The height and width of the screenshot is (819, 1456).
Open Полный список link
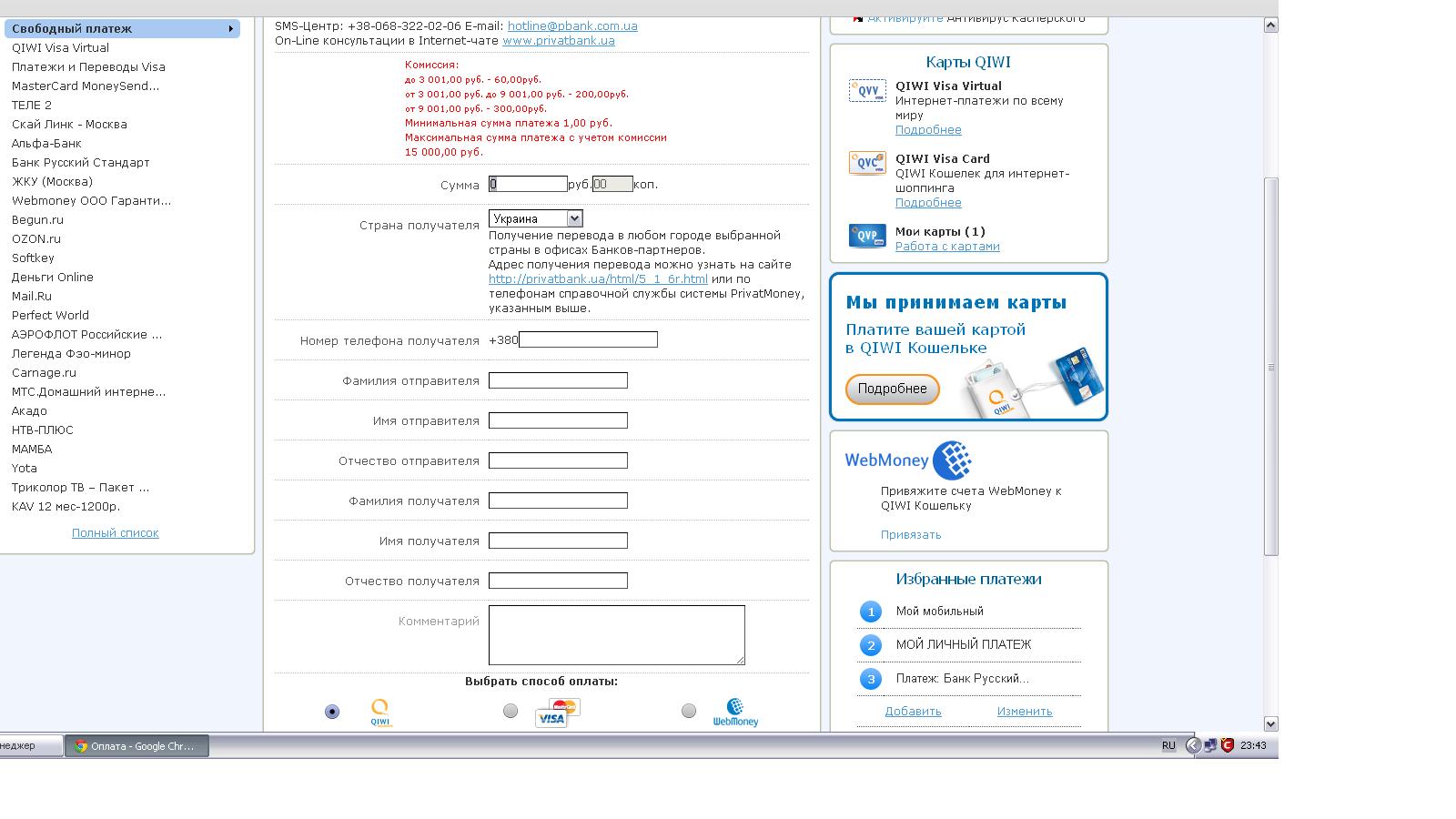[116, 533]
